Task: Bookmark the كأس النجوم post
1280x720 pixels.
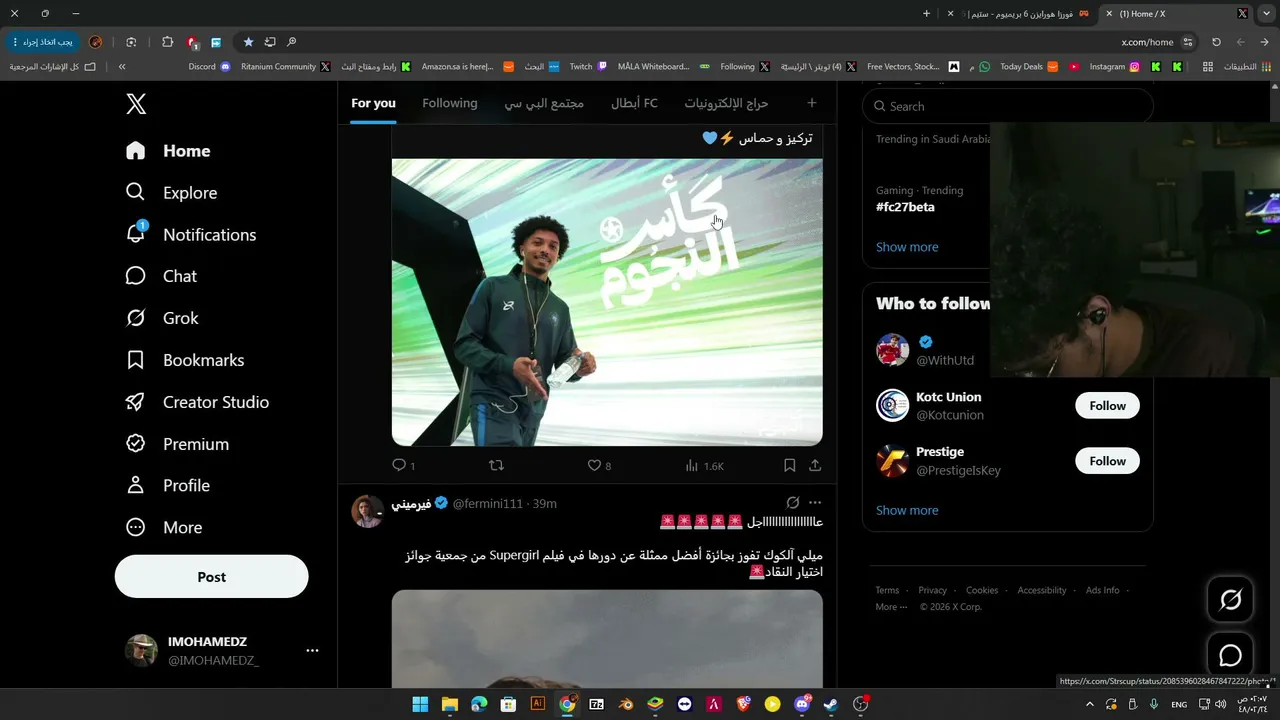Action: [789, 465]
